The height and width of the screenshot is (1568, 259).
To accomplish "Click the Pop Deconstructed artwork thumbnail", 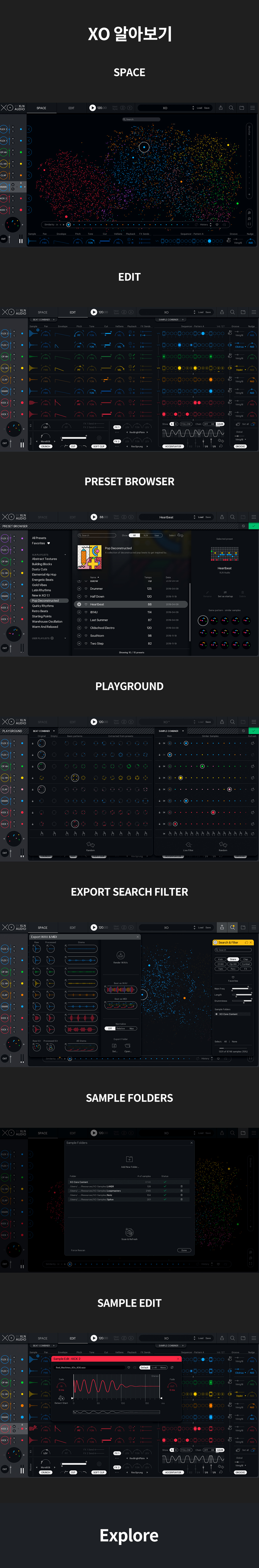I will tap(89, 557).
